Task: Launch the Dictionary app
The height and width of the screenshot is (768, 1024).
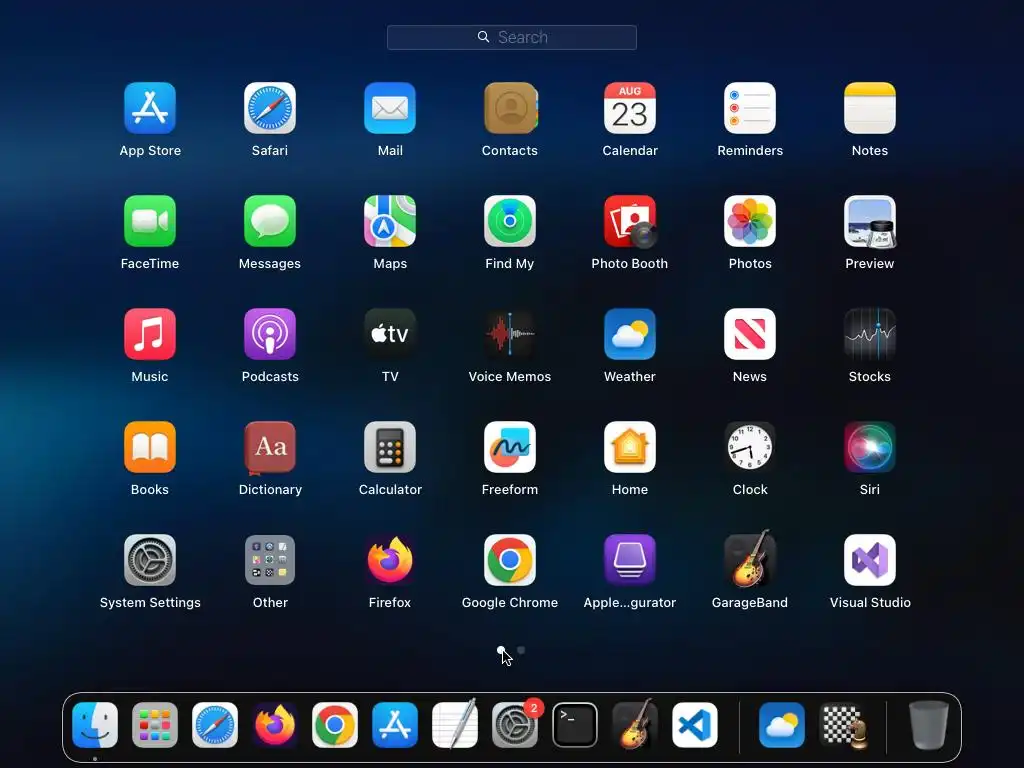Action: pyautogui.click(x=270, y=447)
